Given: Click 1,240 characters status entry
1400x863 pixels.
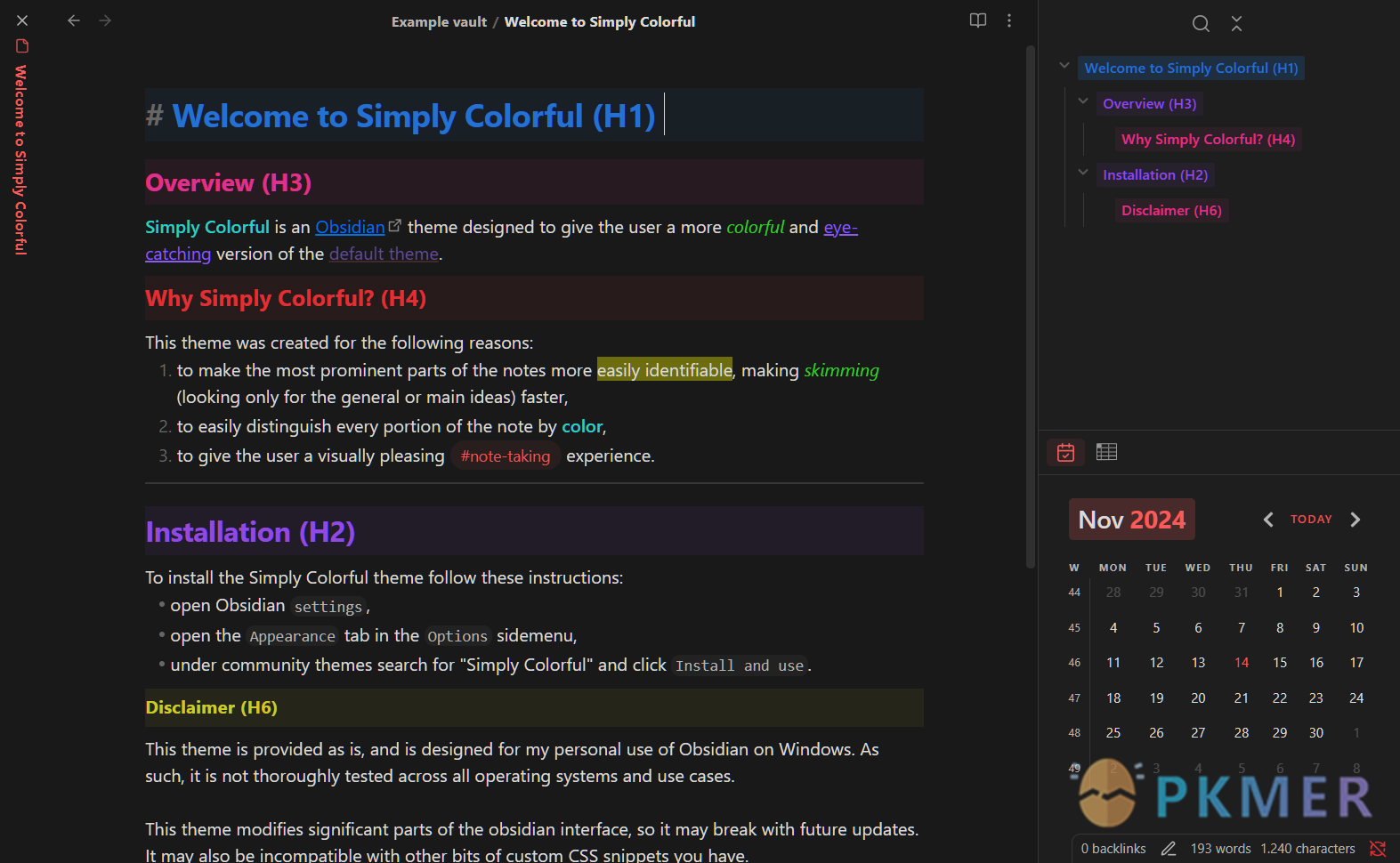Looking at the screenshot, I should (1307, 849).
